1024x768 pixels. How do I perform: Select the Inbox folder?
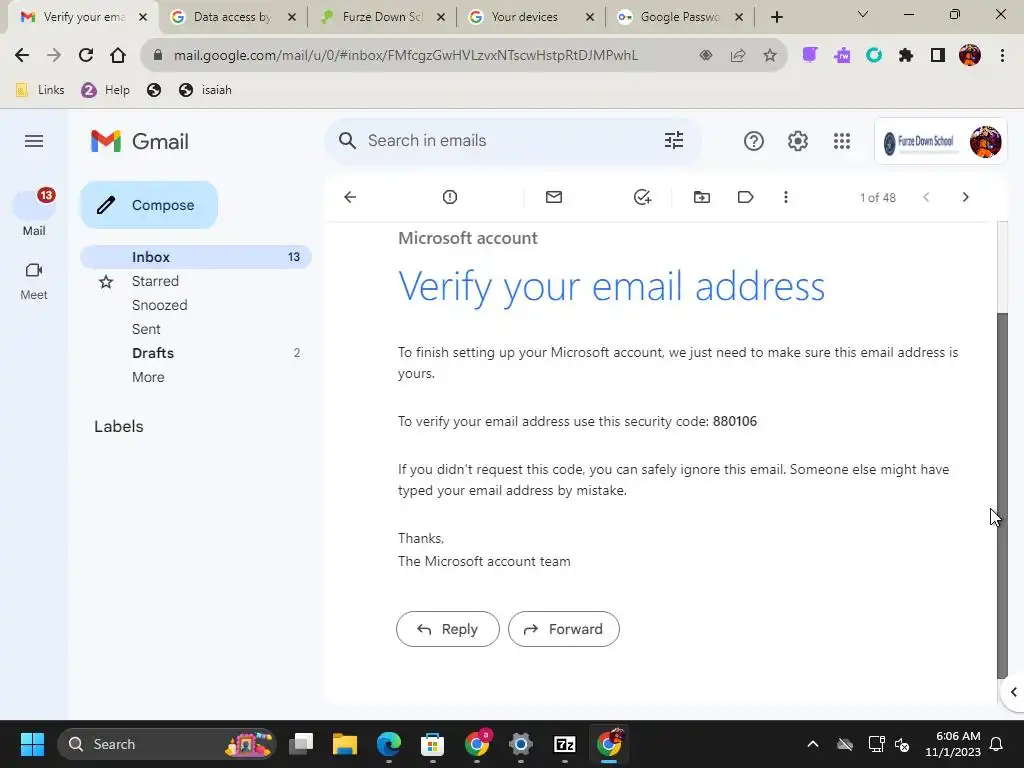[196, 257]
